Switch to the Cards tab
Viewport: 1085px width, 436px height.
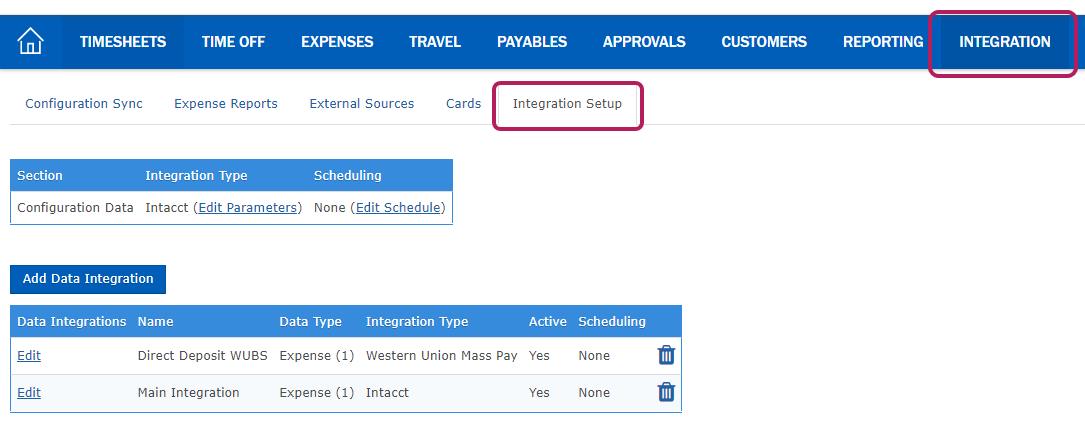(x=464, y=104)
